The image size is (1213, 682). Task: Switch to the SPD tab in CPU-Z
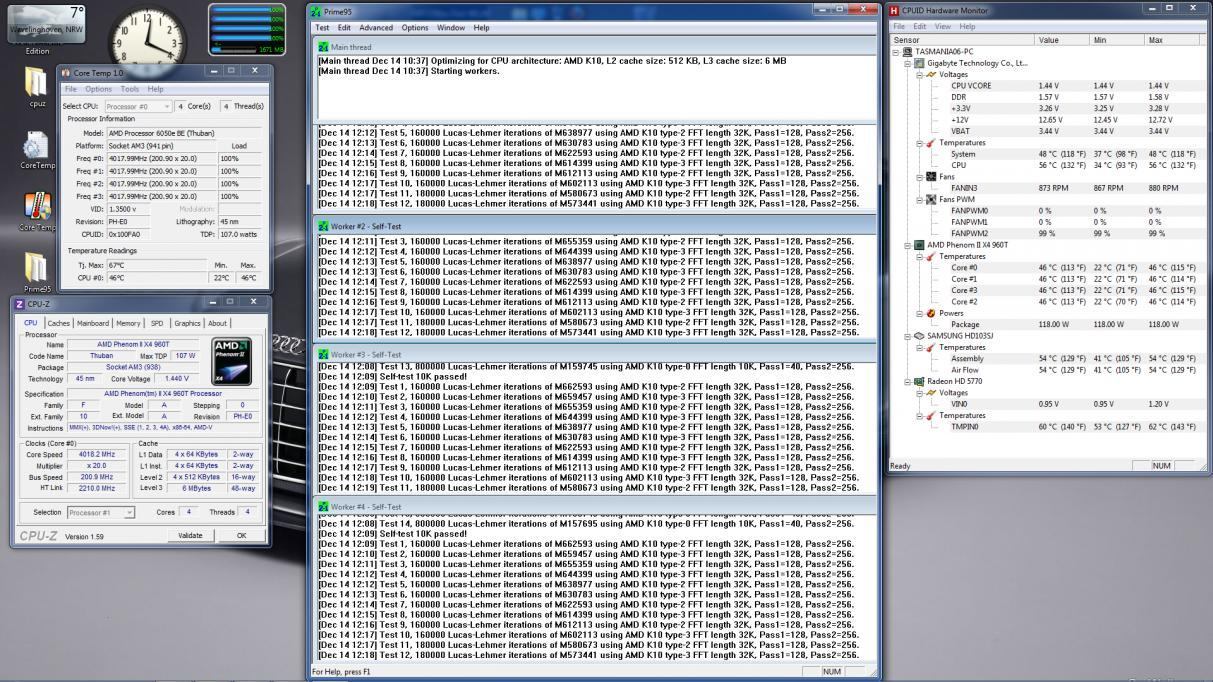tap(157, 323)
